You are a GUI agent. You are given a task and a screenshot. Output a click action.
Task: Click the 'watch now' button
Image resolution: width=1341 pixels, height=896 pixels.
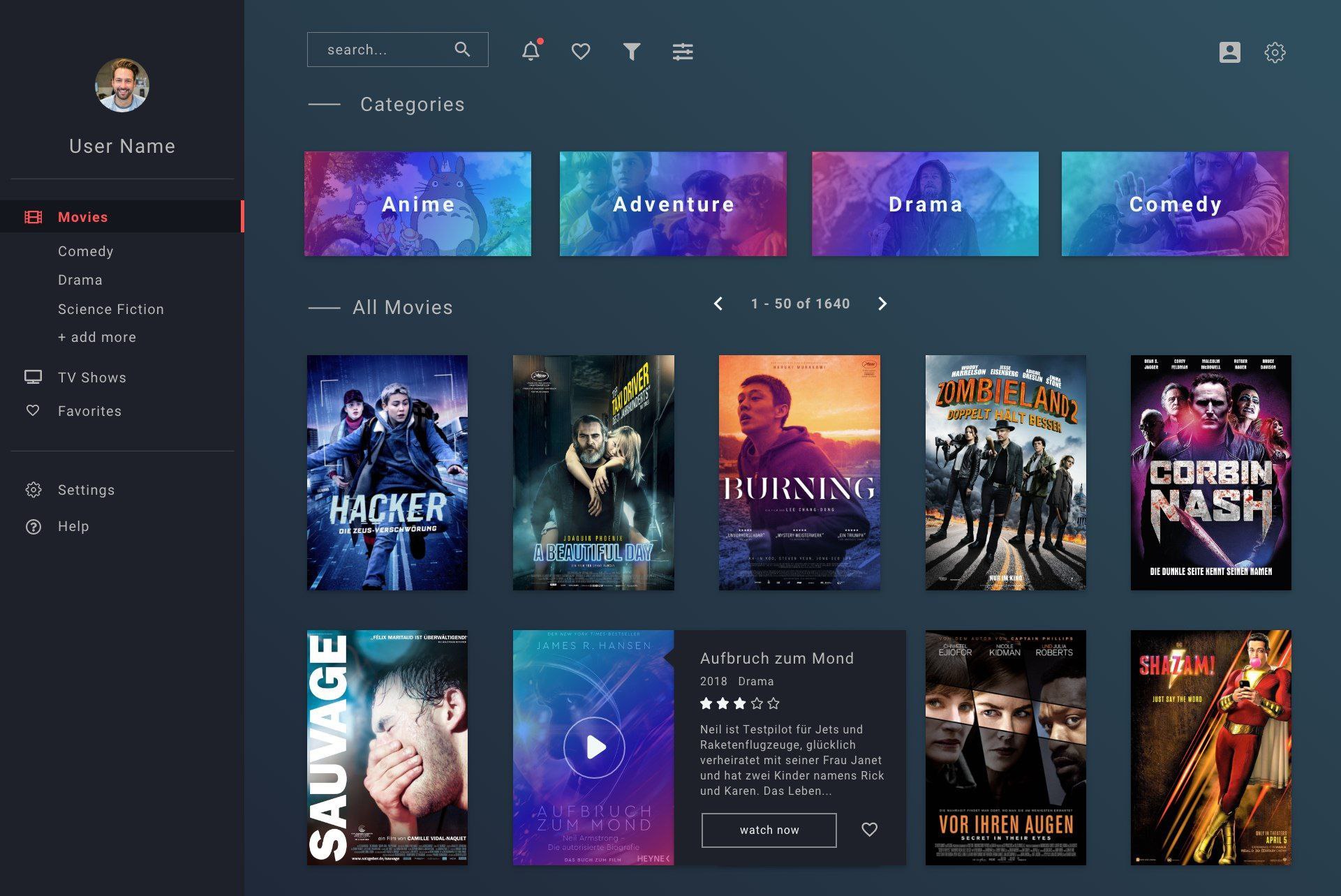(769, 830)
